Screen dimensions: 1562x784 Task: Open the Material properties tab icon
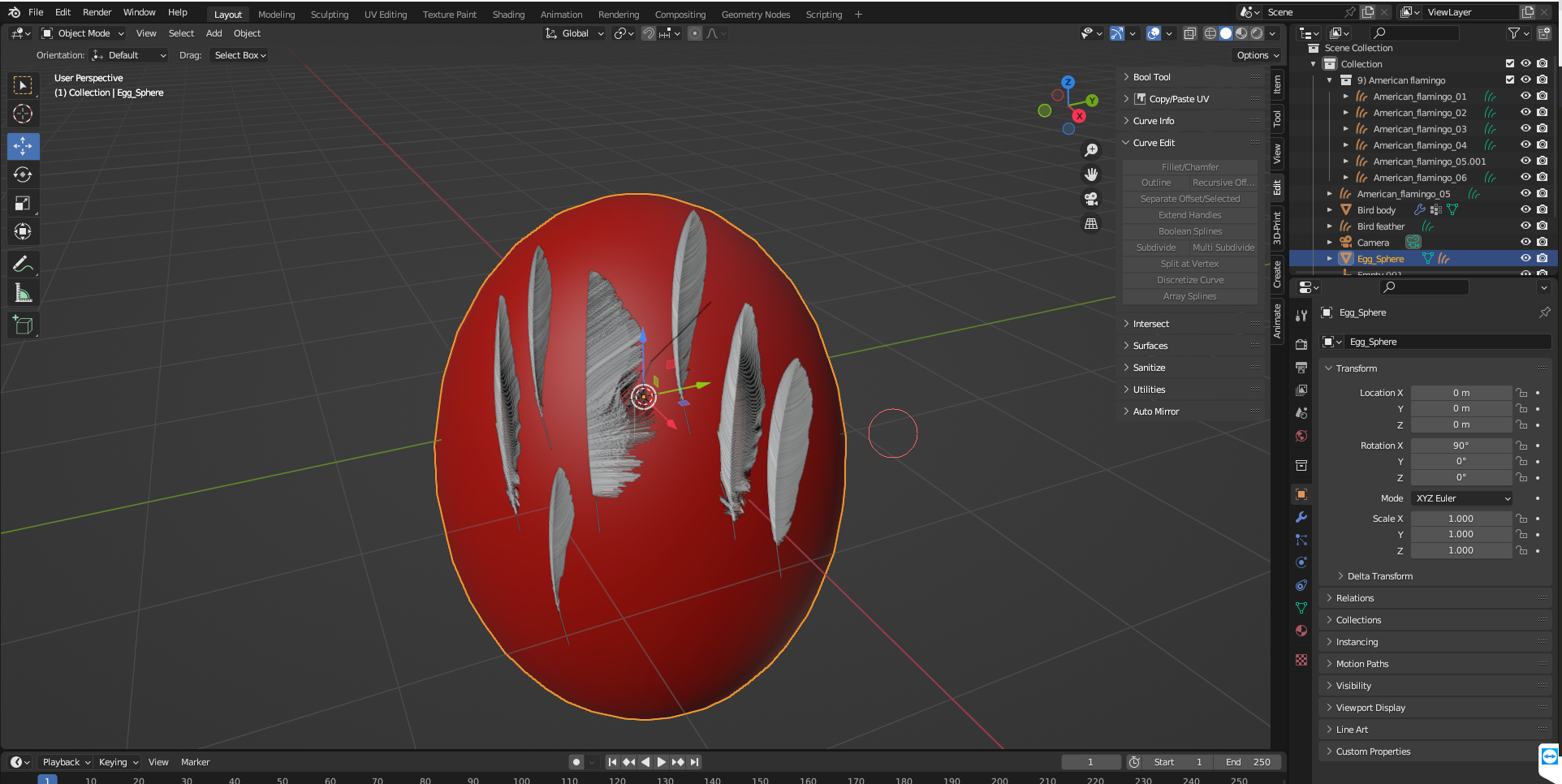tap(1301, 631)
